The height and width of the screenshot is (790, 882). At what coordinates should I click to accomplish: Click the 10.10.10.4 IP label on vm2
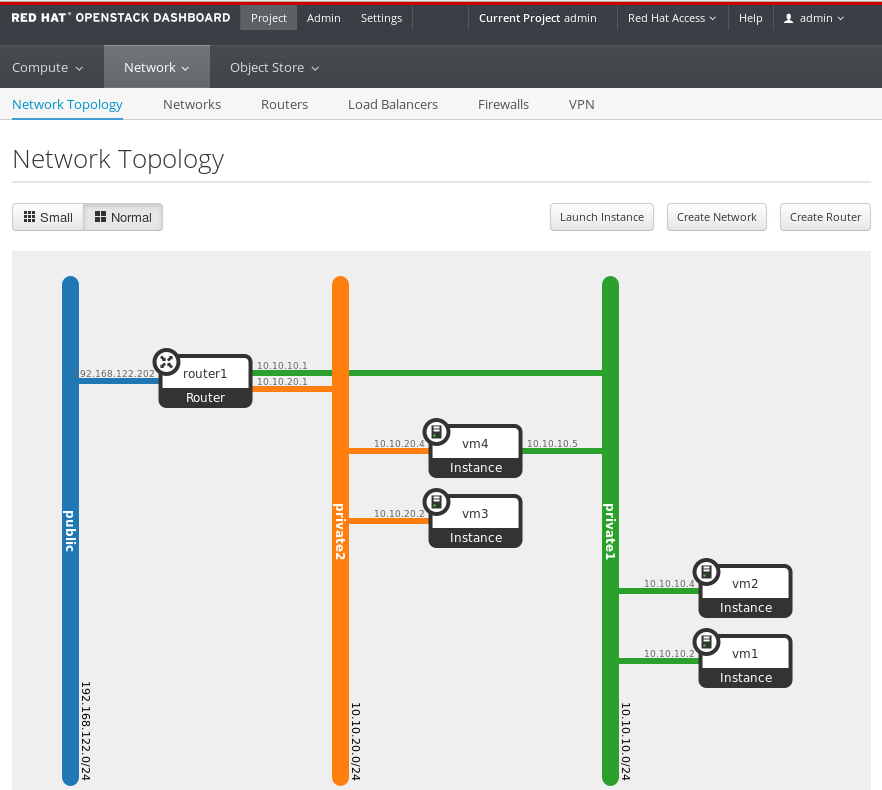pos(669,583)
